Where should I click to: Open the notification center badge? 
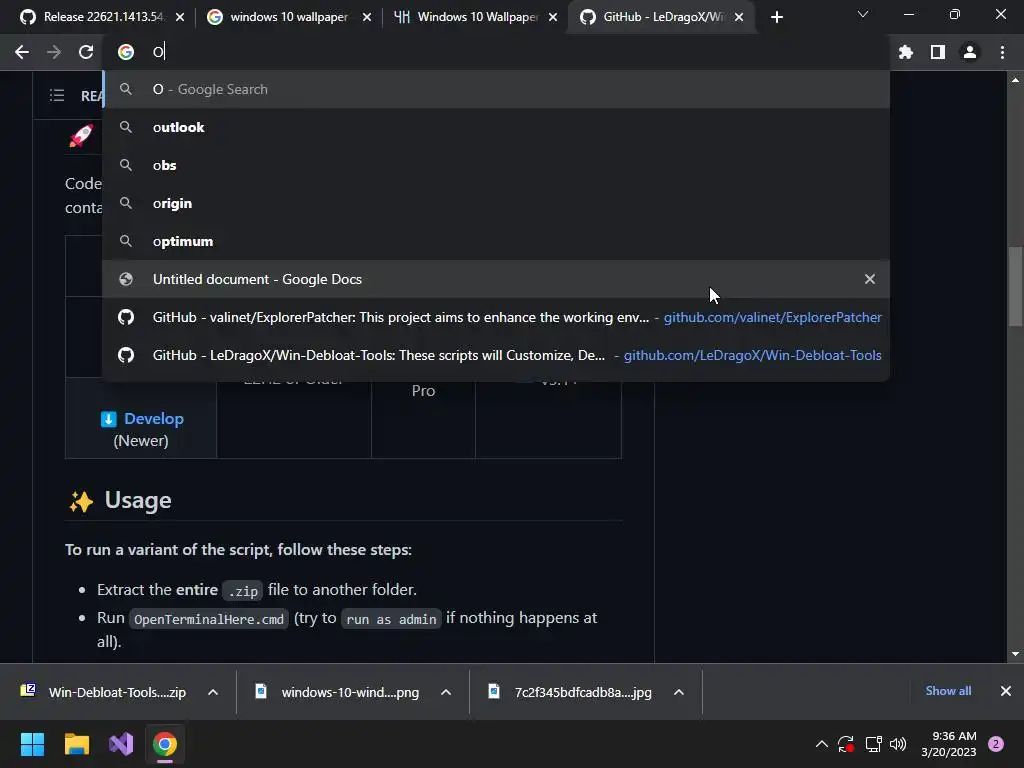coord(996,744)
